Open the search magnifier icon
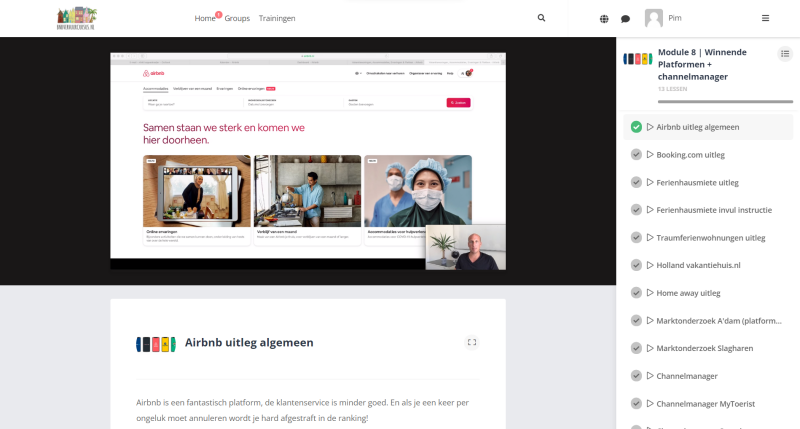Viewport: 800px width, 429px height. tap(541, 18)
